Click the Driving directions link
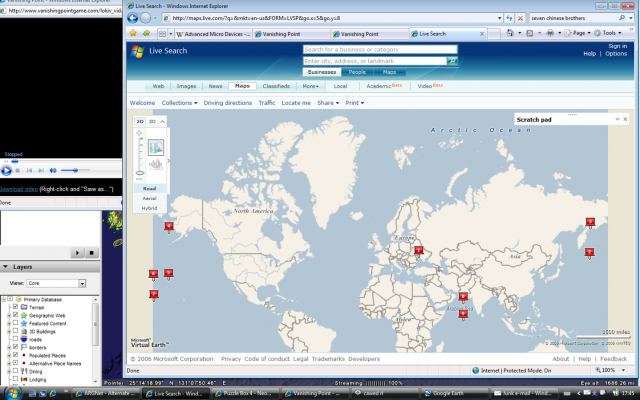The width and height of the screenshot is (640, 400). pos(228,103)
